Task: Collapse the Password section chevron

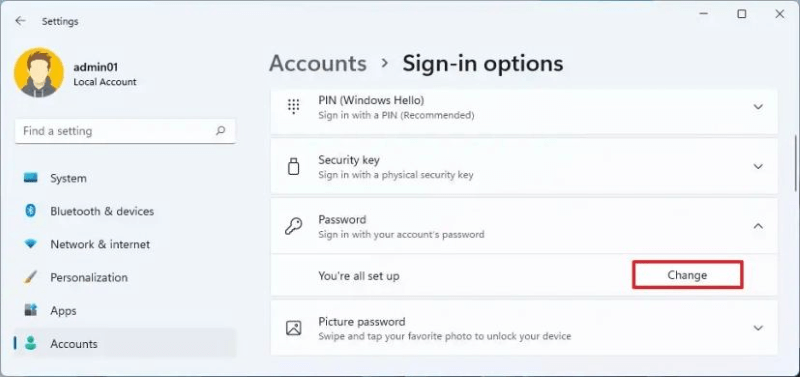Action: pos(758,225)
